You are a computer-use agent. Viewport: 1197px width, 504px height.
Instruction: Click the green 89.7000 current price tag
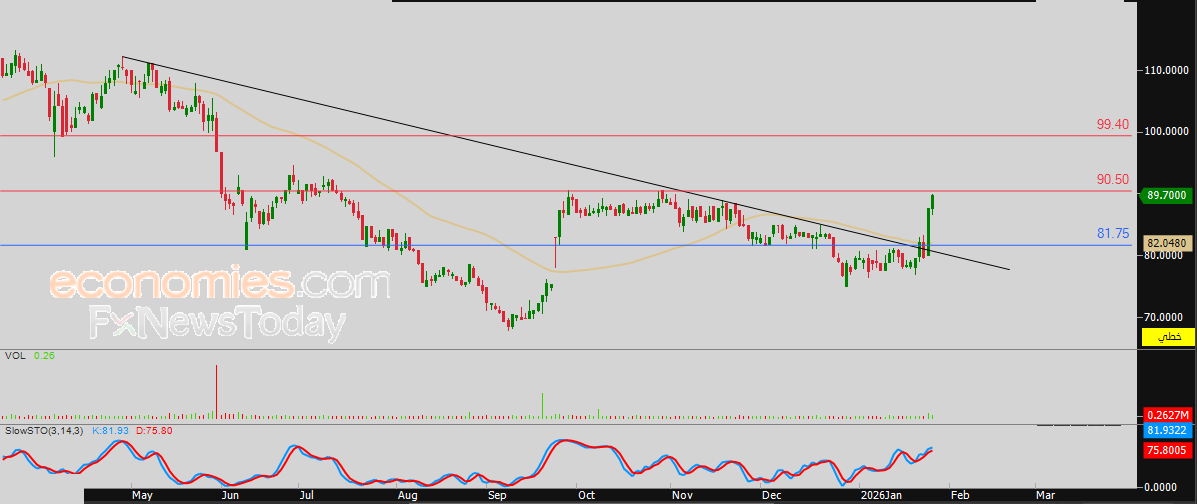1164,196
